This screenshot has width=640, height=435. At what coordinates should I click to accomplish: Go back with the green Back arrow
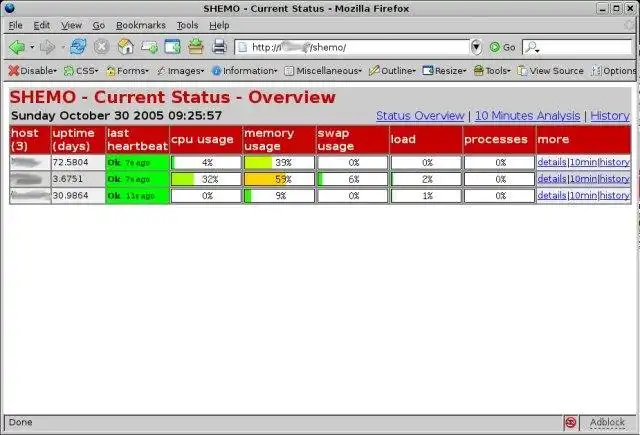pyautogui.click(x=17, y=47)
